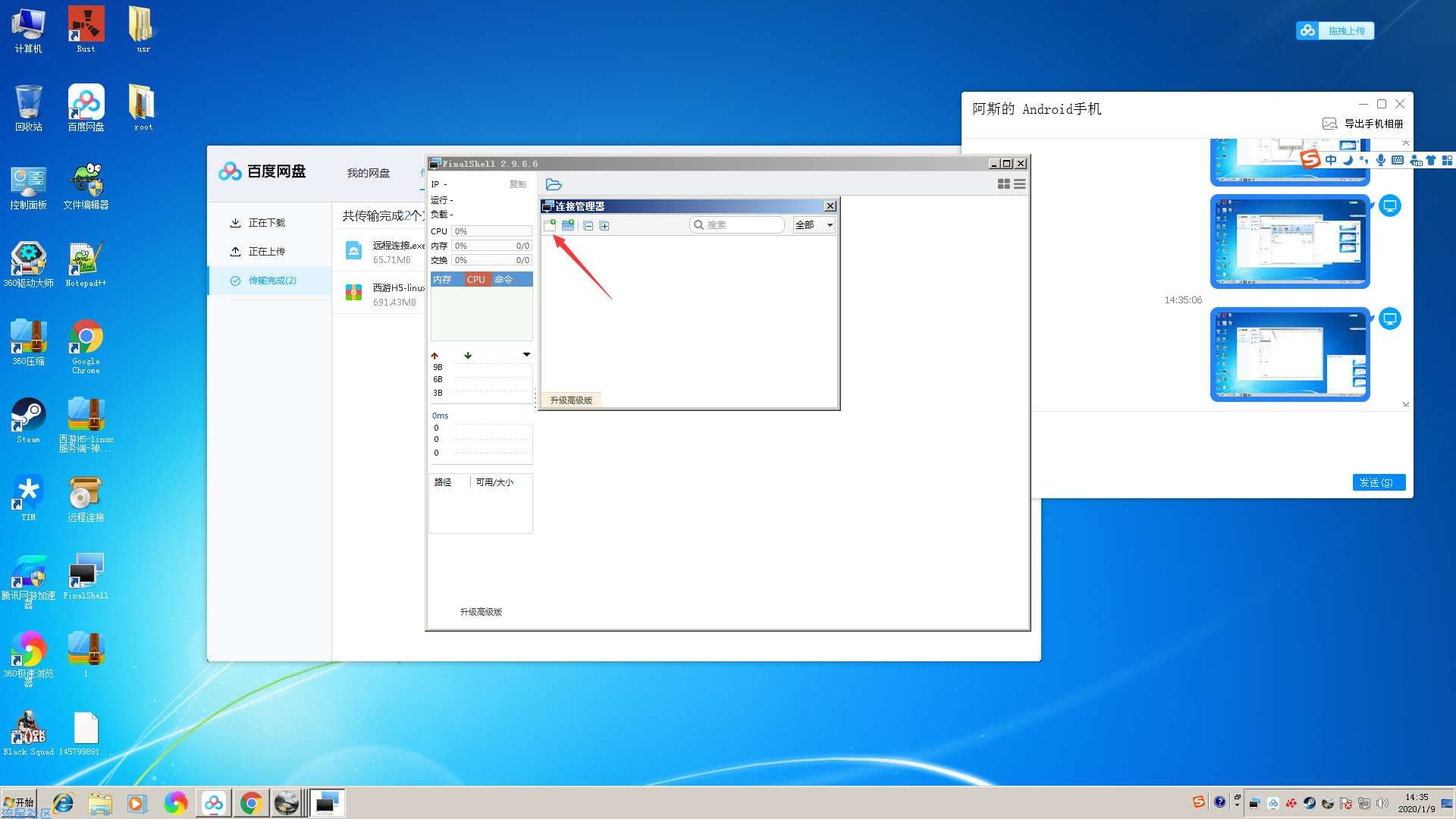Click the 开始 Start button

point(20,802)
